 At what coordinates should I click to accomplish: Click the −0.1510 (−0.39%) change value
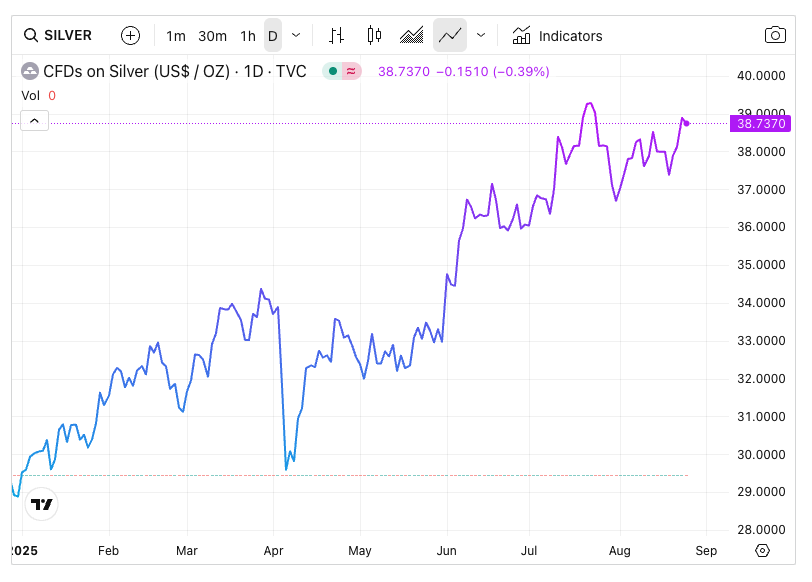point(493,71)
